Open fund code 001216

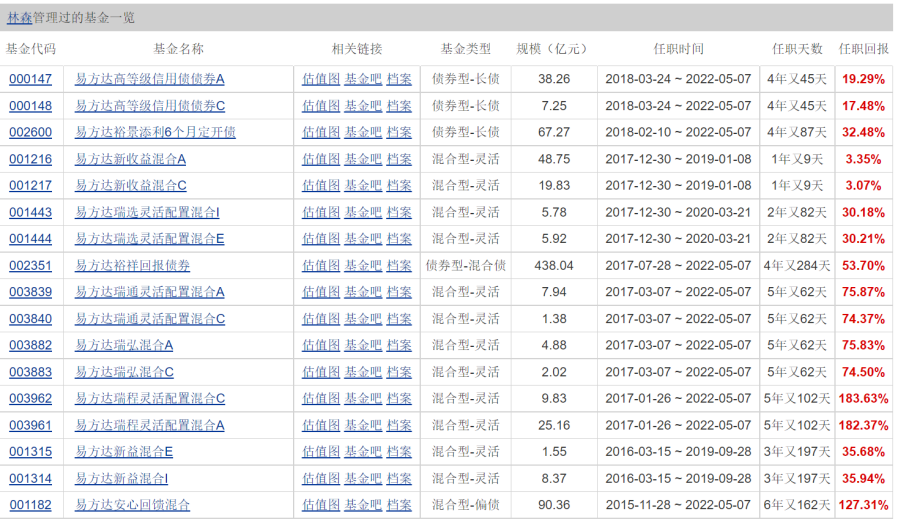(30, 159)
